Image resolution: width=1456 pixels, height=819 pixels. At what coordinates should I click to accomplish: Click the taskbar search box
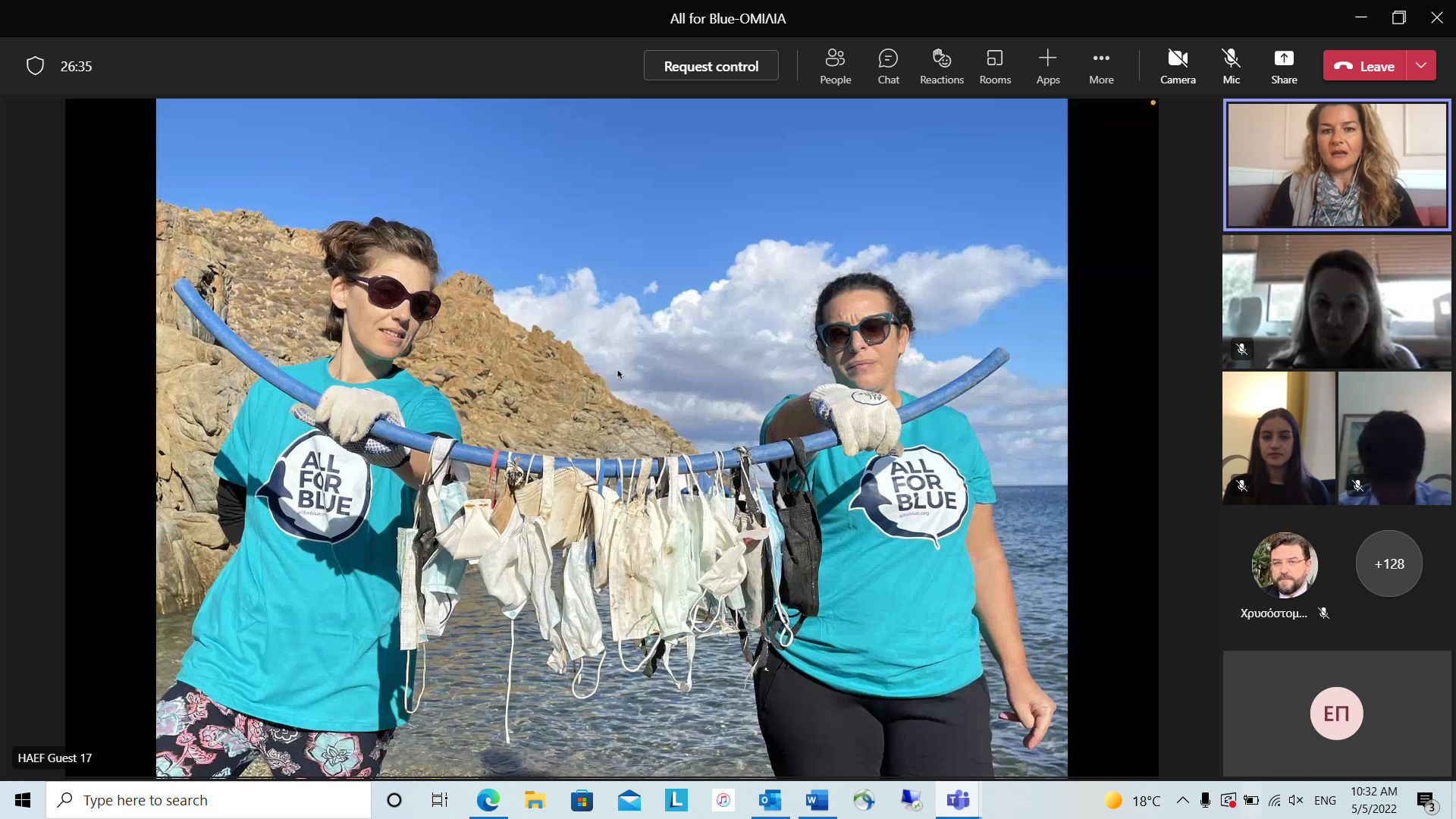pos(209,800)
